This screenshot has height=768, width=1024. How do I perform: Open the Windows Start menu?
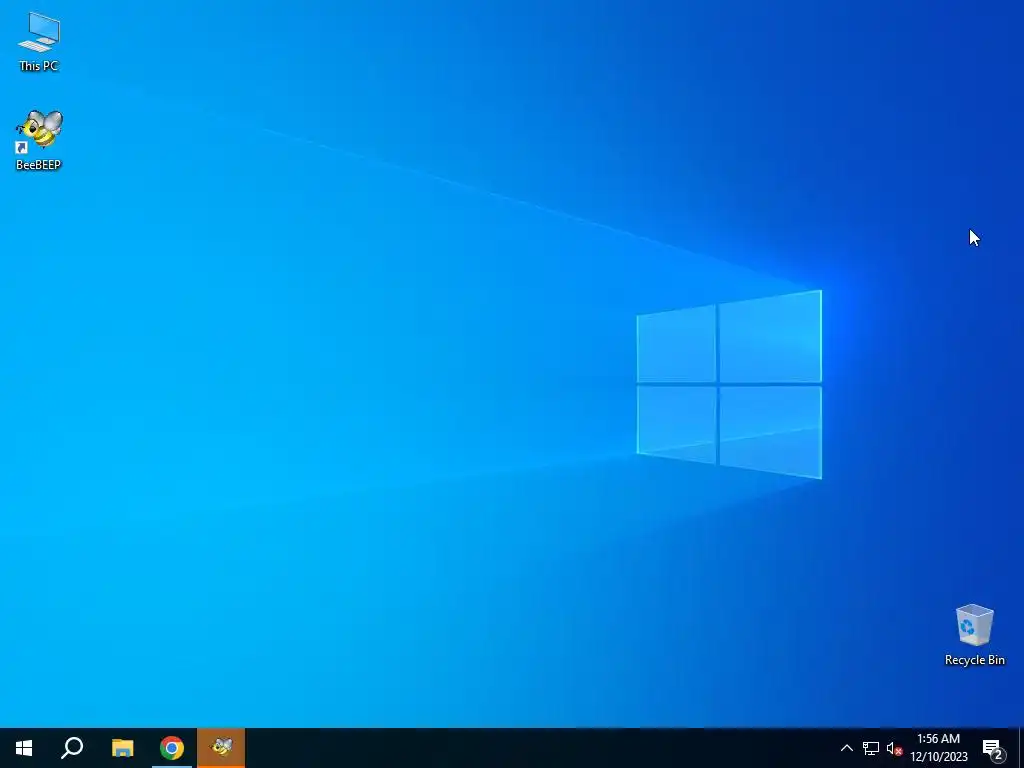click(24, 748)
